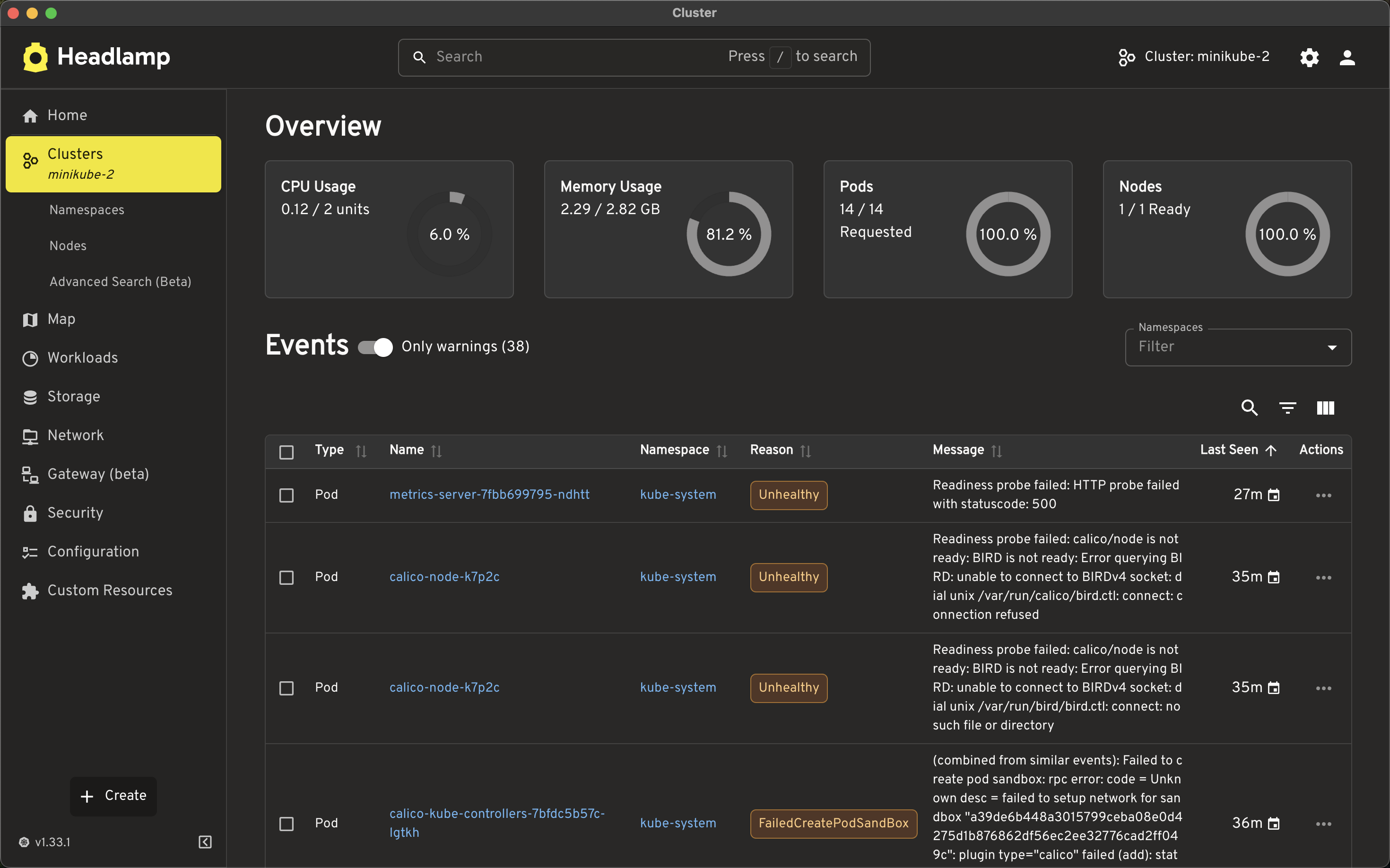The width and height of the screenshot is (1390, 868).
Task: Open the metrics-server-7fbb699795-ndhtt pod link
Action: tap(489, 495)
